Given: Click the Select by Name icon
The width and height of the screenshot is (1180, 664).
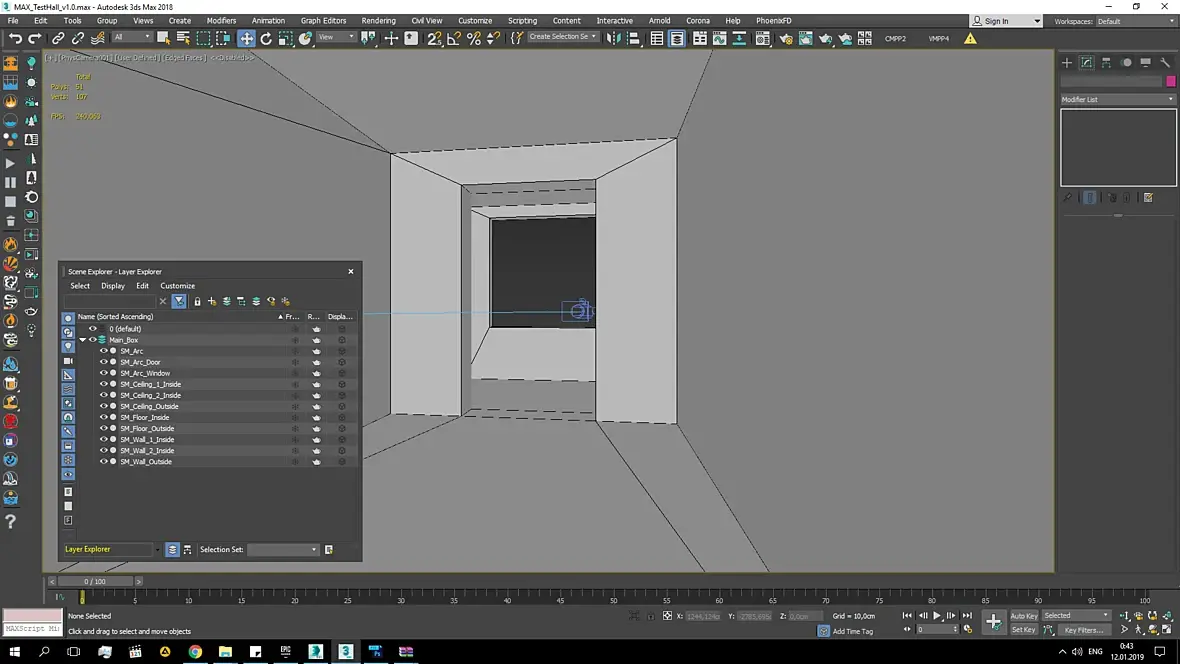Looking at the screenshot, I should click(x=183, y=38).
